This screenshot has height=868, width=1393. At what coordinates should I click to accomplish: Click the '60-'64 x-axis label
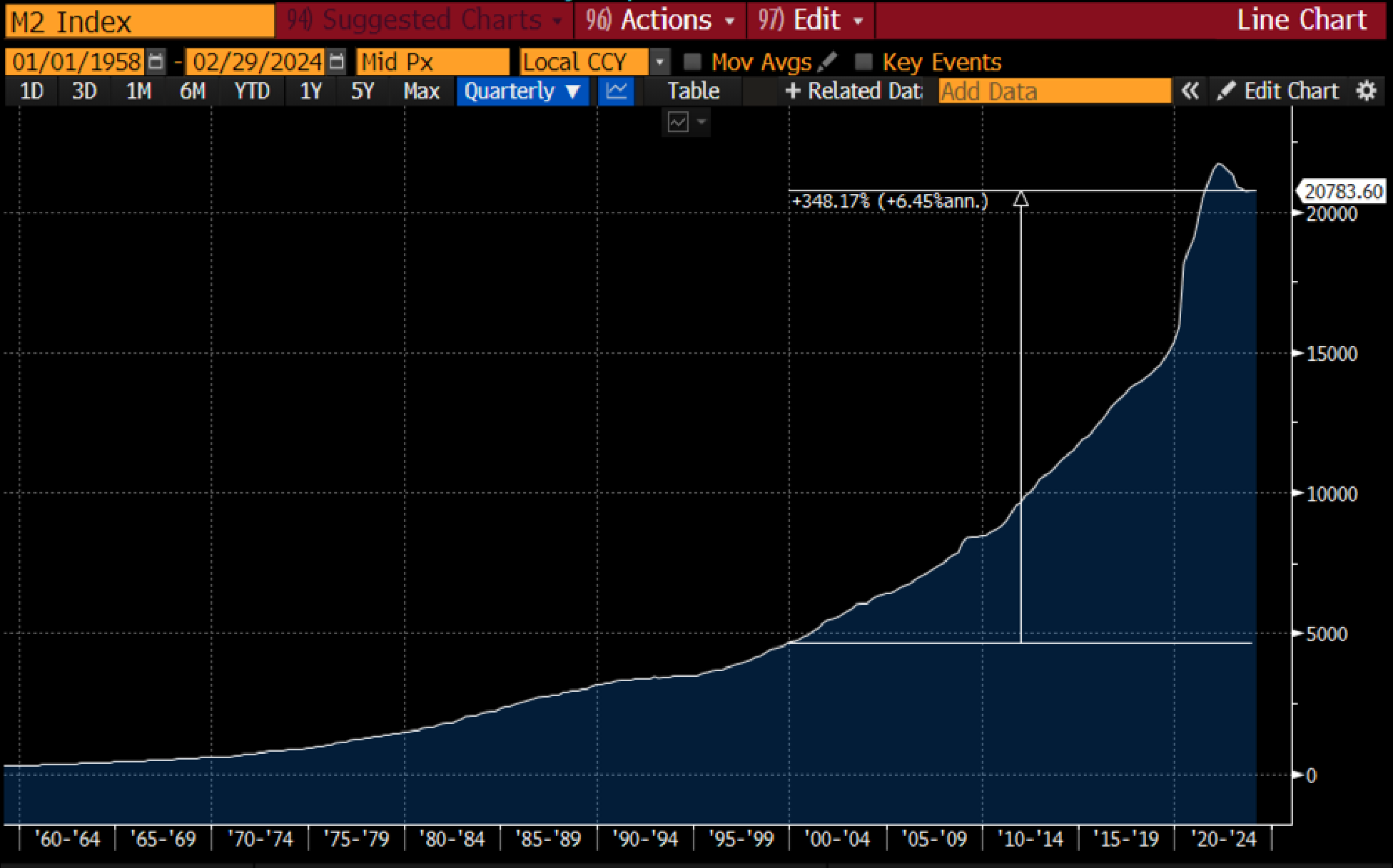[68, 839]
